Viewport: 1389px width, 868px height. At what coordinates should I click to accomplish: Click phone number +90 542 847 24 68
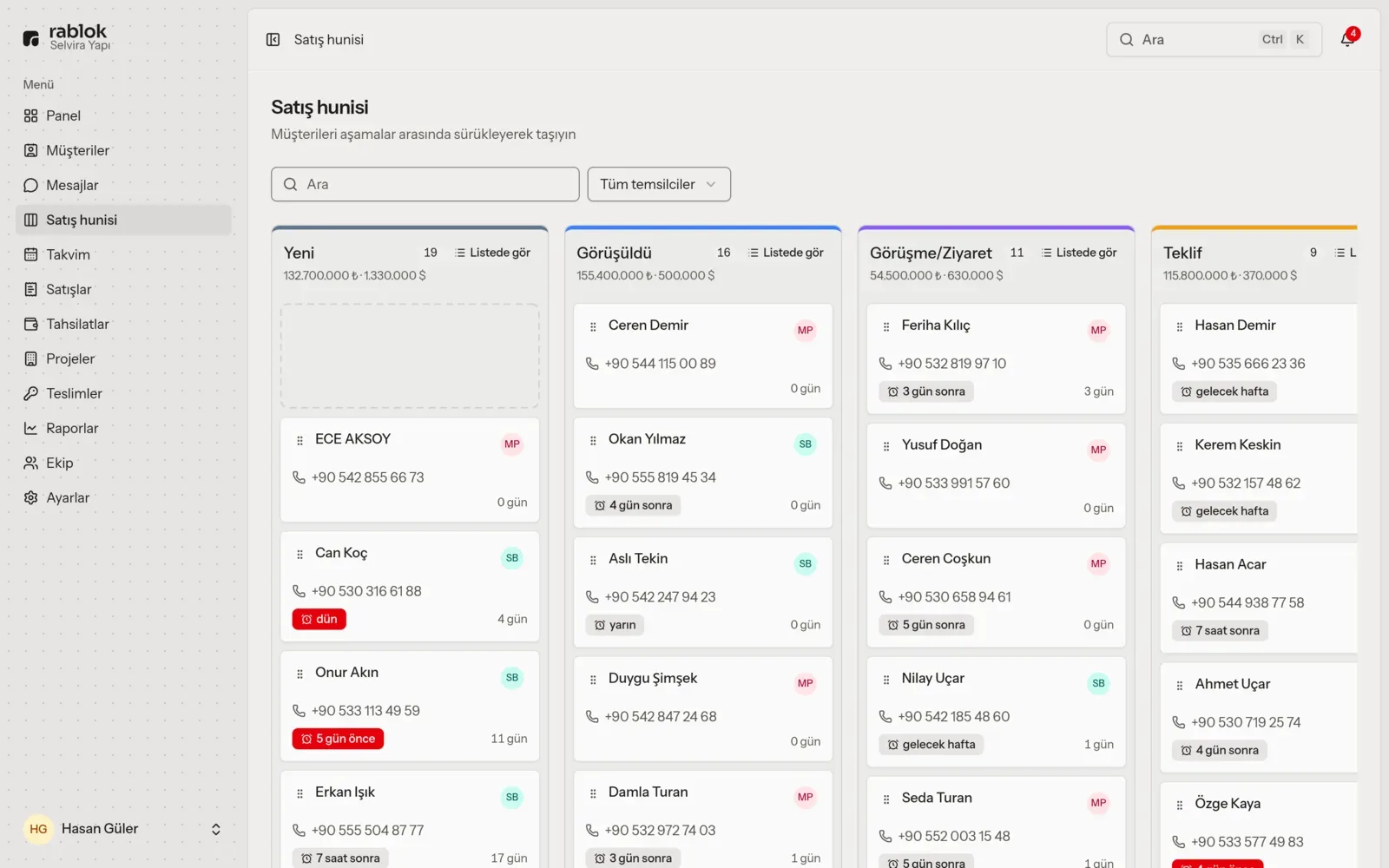click(x=661, y=717)
